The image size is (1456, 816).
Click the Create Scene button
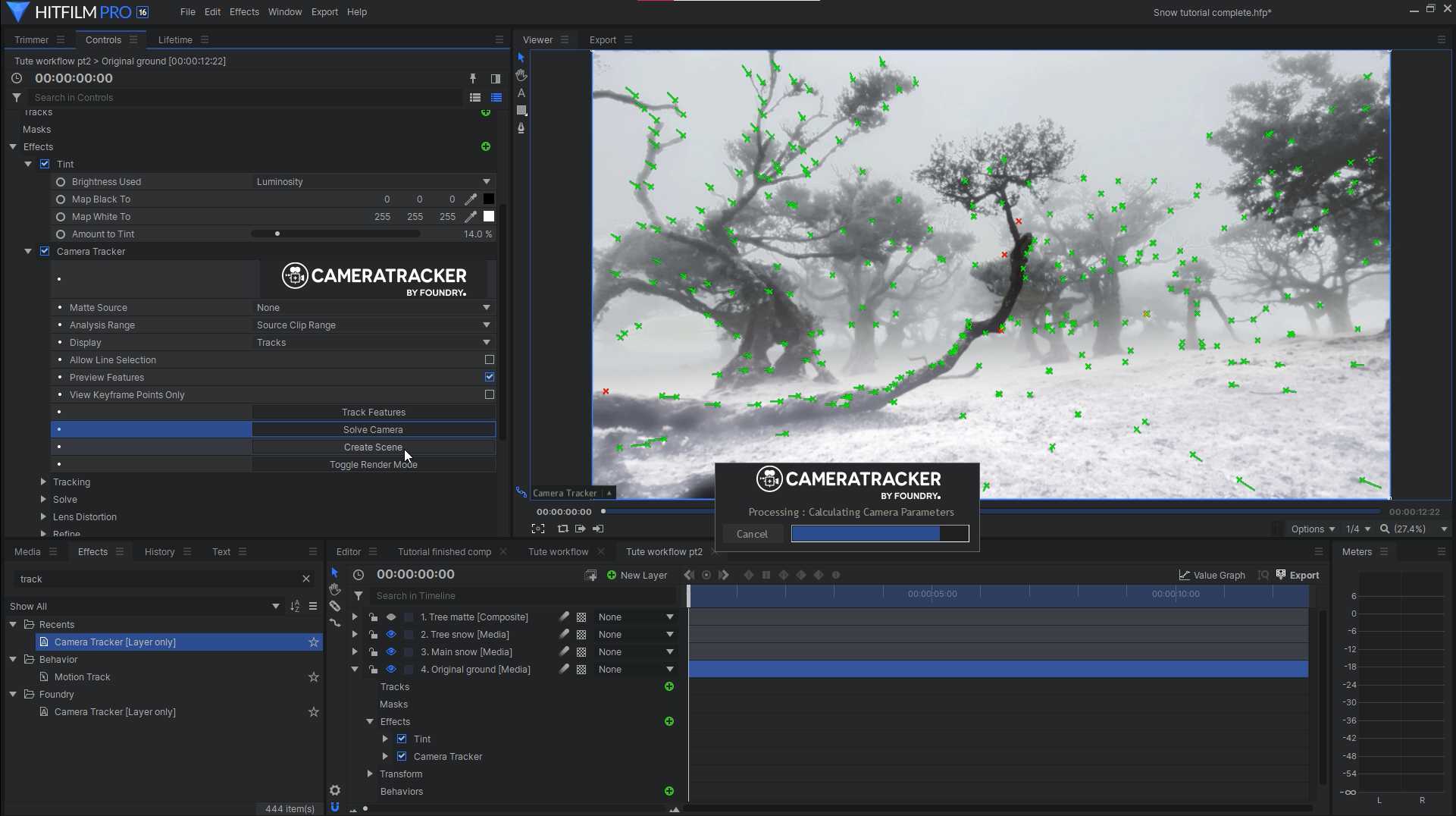374,447
